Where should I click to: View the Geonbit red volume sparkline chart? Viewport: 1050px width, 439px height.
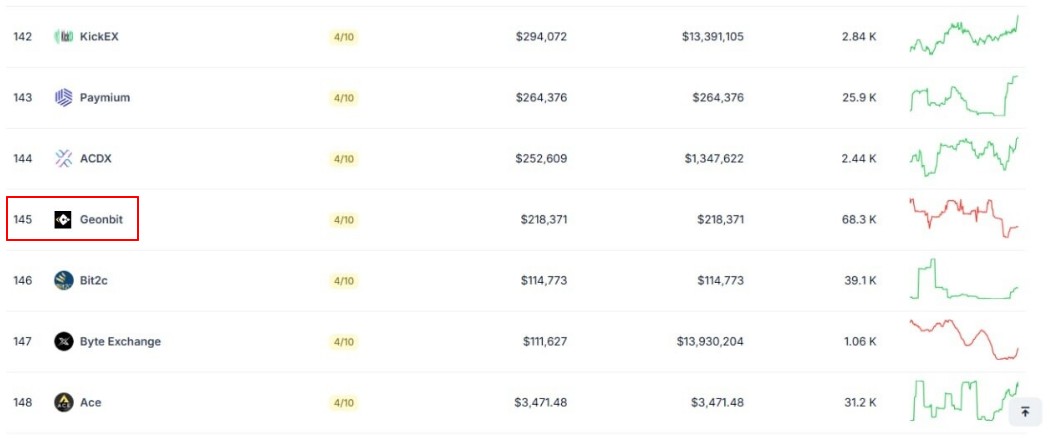[964, 217]
